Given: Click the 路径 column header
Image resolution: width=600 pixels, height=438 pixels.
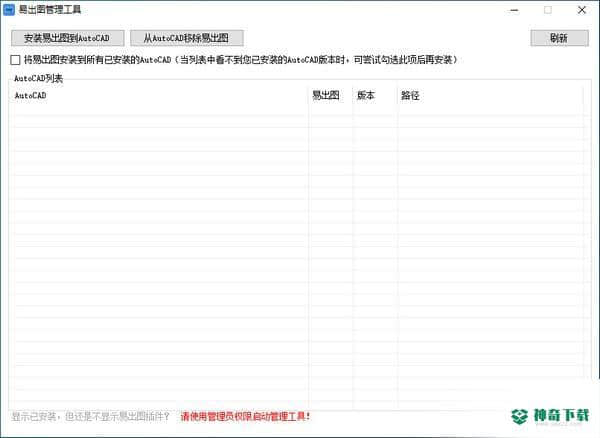Looking at the screenshot, I should pyautogui.click(x=491, y=95).
